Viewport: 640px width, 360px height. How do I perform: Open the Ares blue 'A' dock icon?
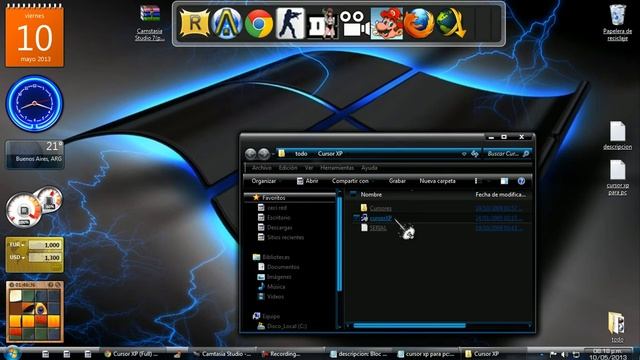point(227,24)
